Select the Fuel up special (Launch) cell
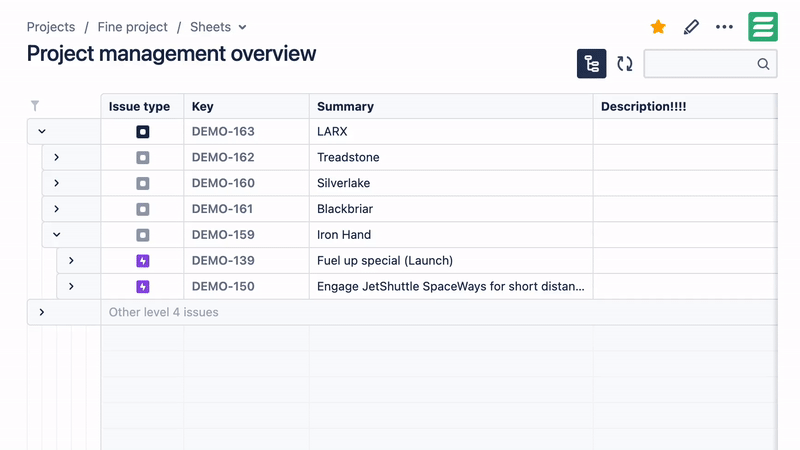 [x=451, y=261]
